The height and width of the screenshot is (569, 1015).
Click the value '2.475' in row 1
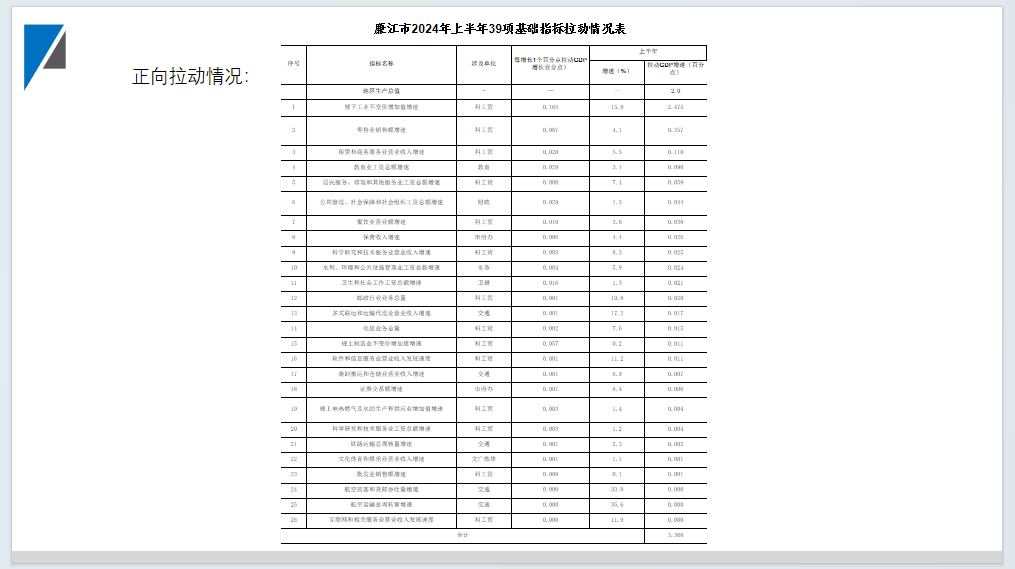pos(675,107)
